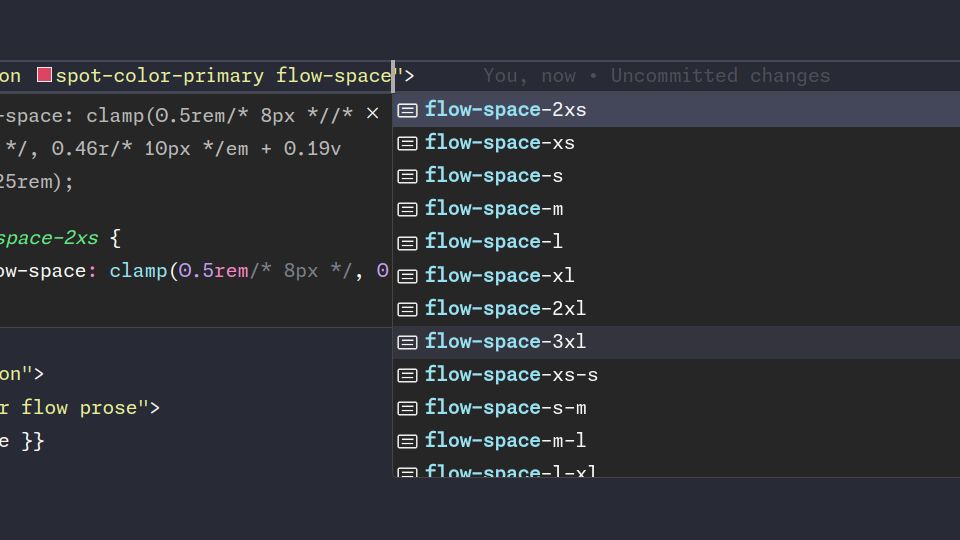Click the icon next to flow-space-2xl

pyautogui.click(x=407, y=309)
